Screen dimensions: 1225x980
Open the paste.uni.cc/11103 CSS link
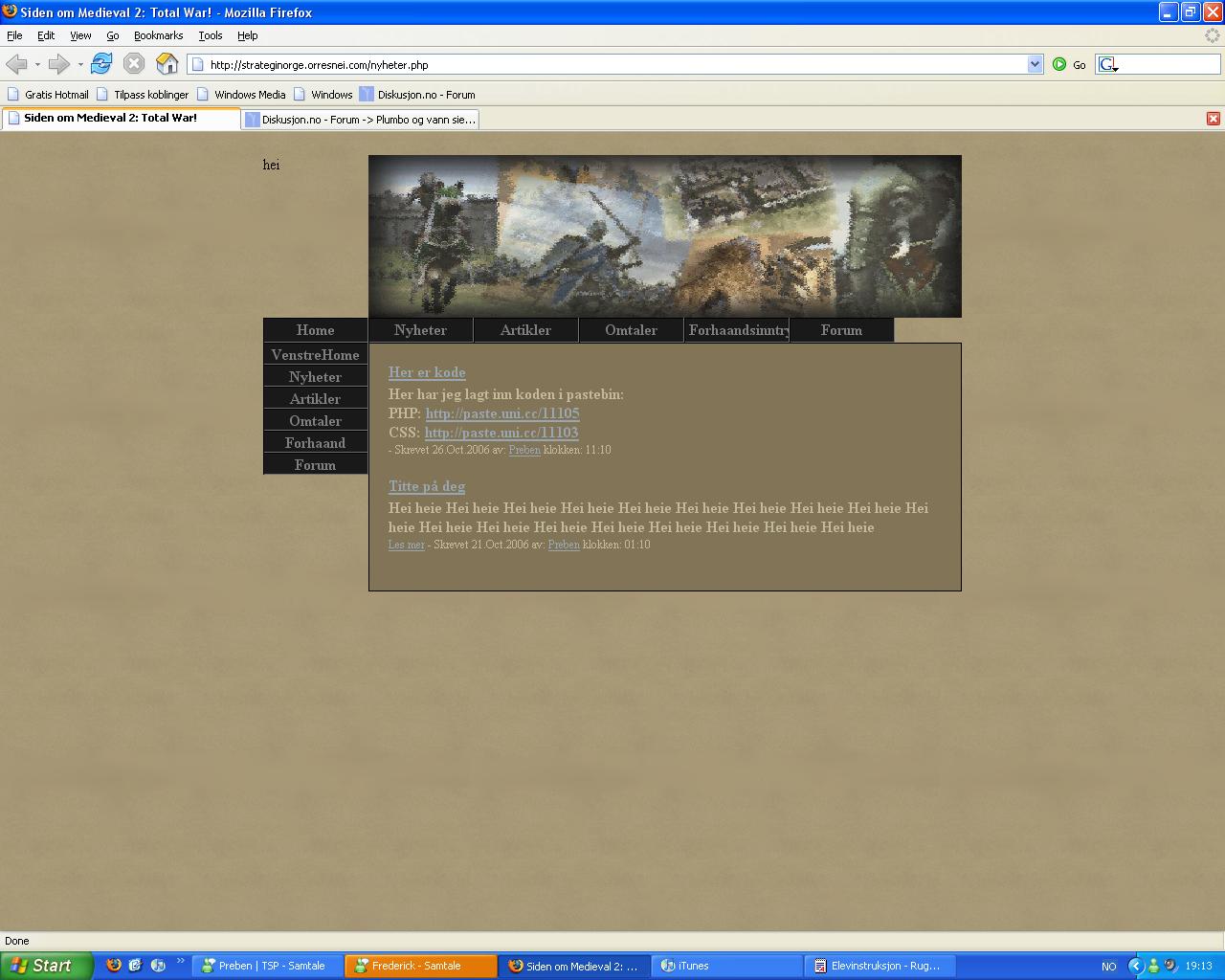tap(501, 433)
